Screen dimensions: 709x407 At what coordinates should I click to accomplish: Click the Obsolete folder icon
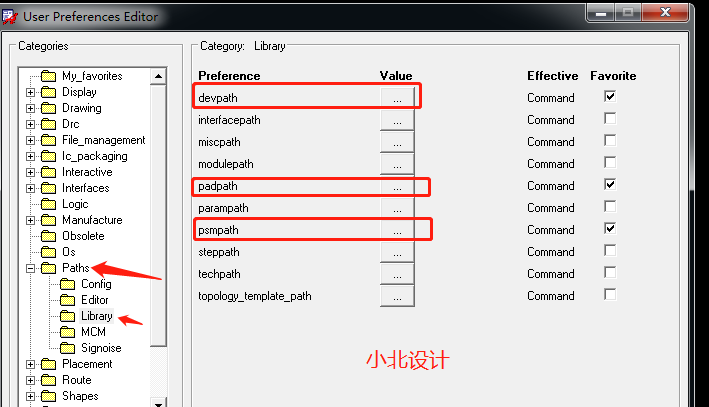pos(48,236)
